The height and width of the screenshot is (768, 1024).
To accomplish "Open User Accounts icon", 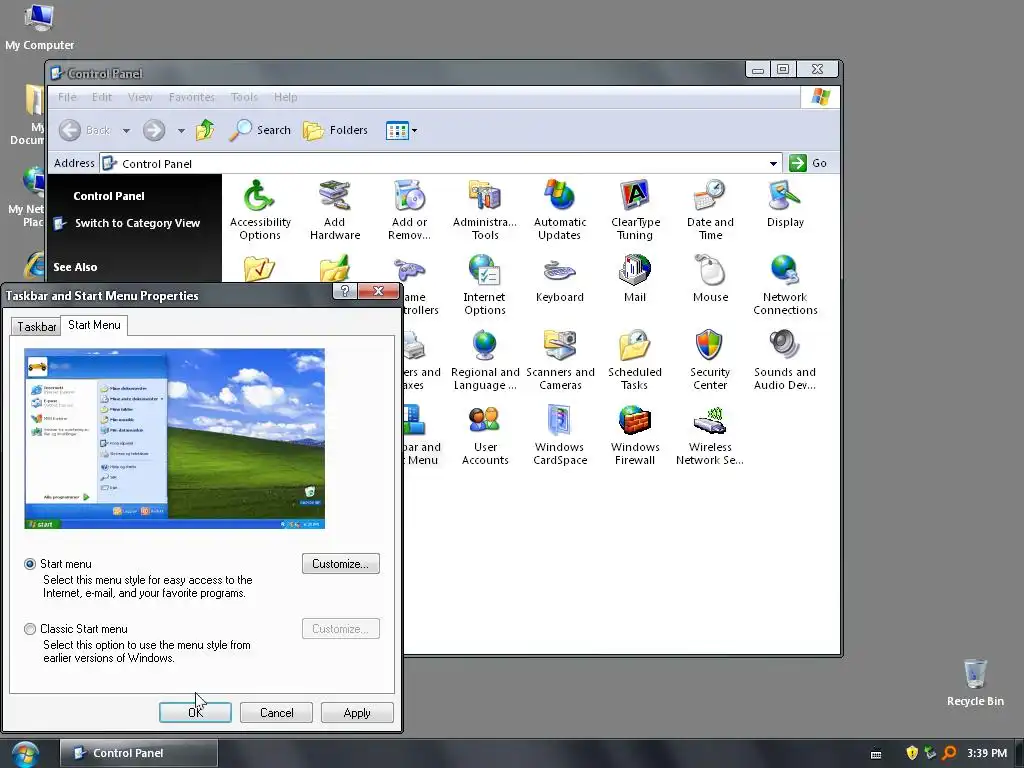I will pyautogui.click(x=485, y=435).
